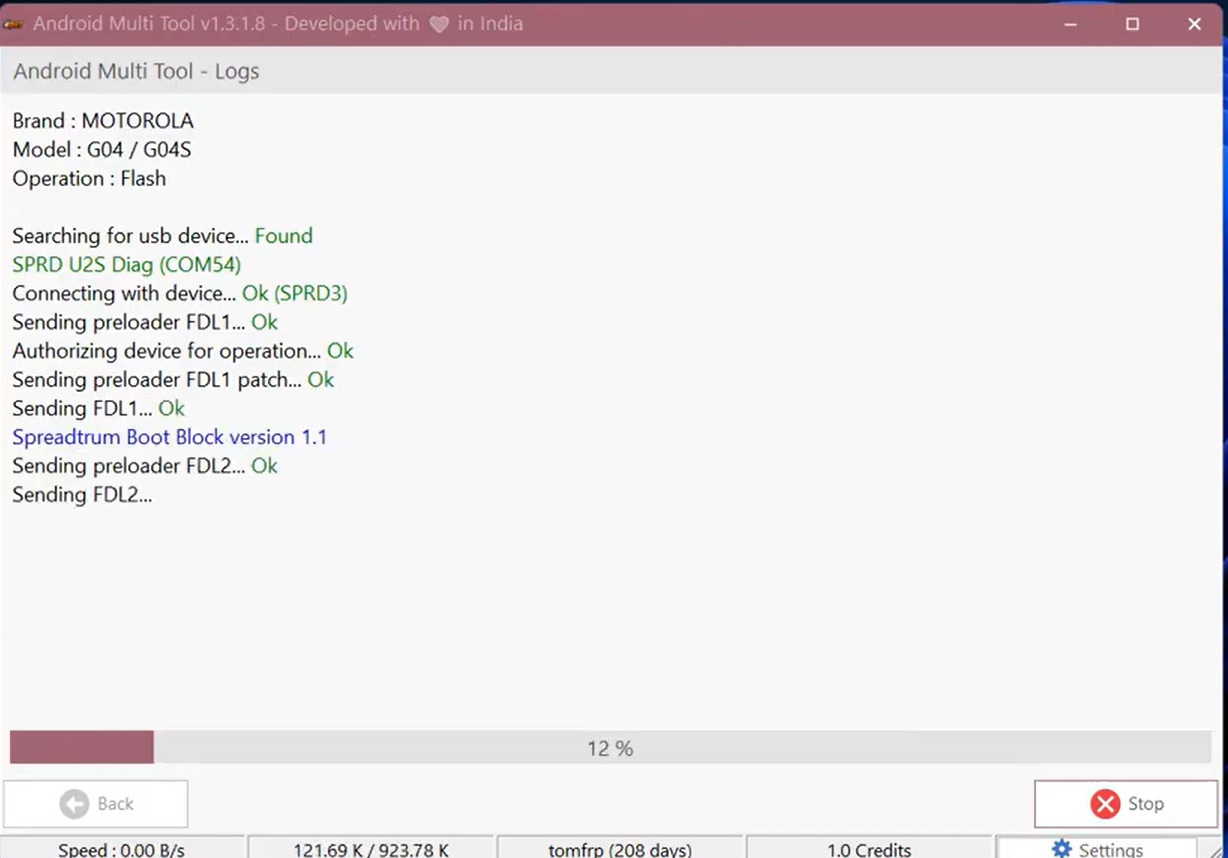Click the tomfrp (208 days) account status
Image resolution: width=1228 pixels, height=858 pixels.
(x=620, y=849)
